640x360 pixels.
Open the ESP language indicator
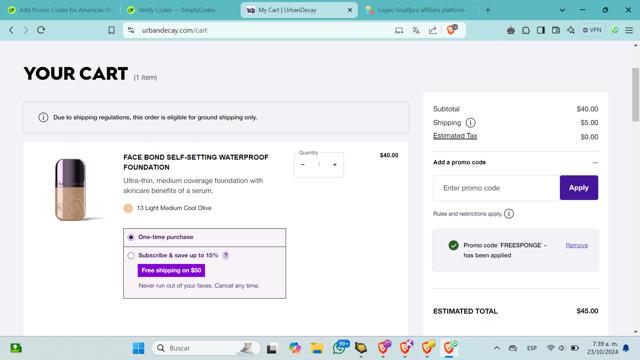(532, 348)
